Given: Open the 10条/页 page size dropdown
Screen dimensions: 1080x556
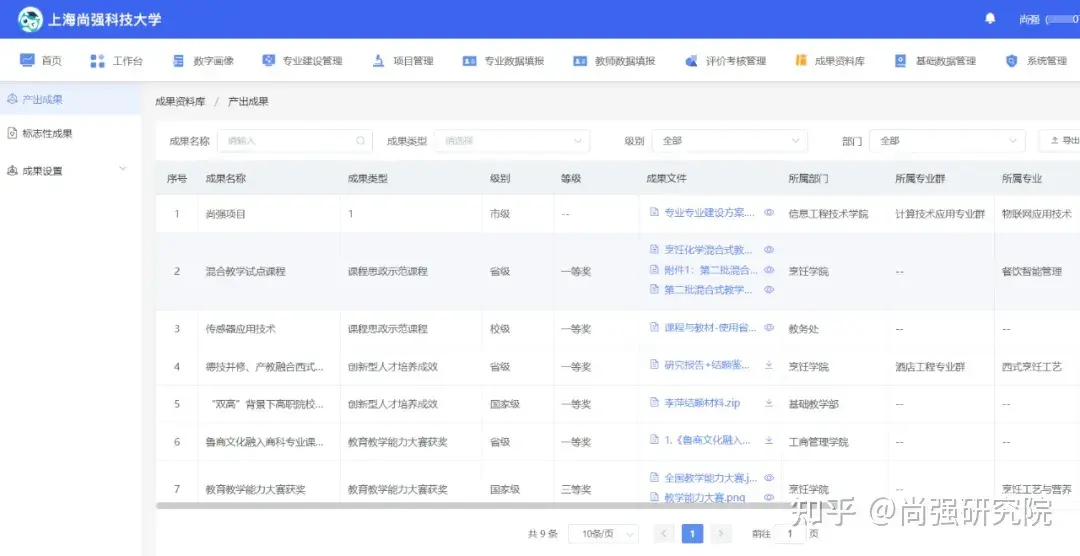Looking at the screenshot, I should pyautogui.click(x=603, y=534).
